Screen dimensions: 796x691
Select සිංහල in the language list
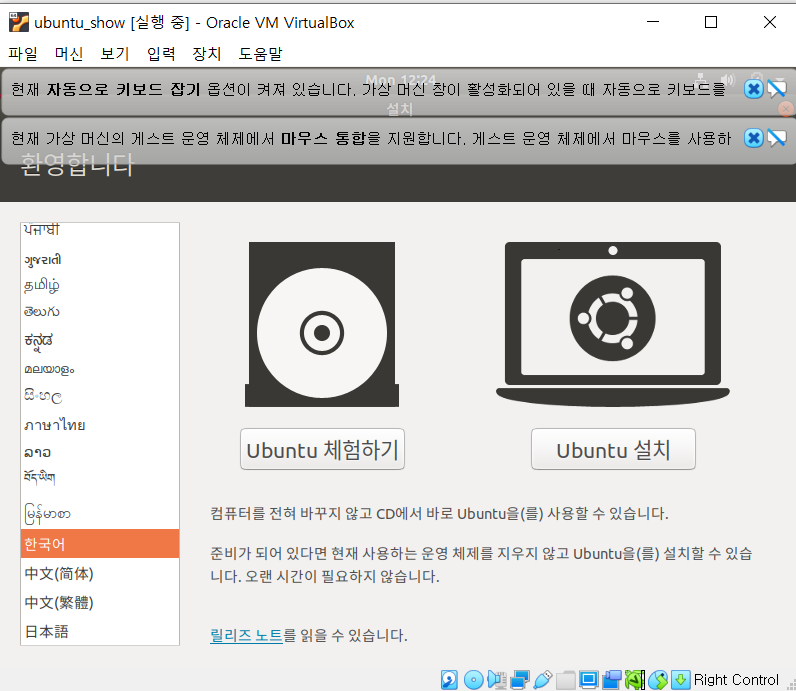[100, 396]
